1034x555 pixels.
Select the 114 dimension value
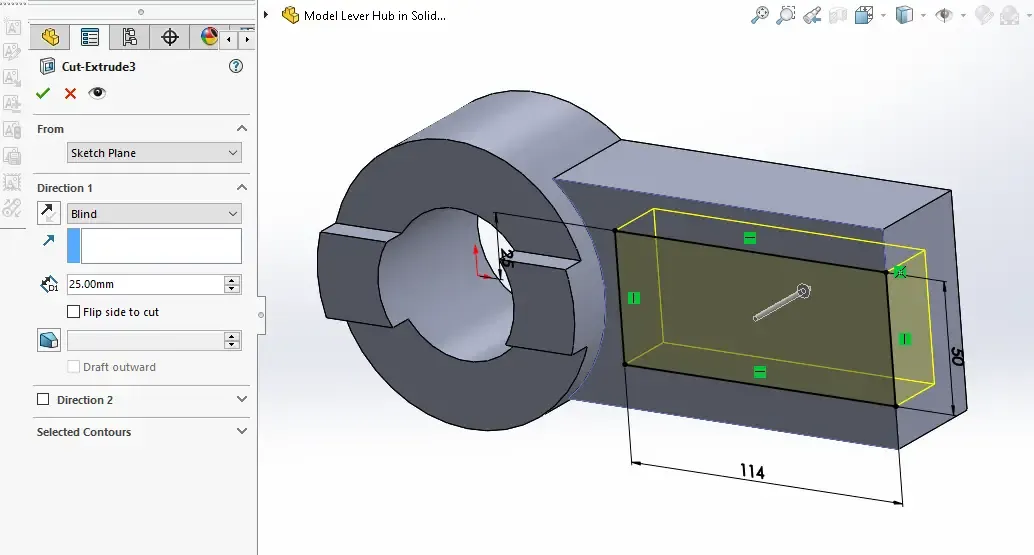coord(752,471)
